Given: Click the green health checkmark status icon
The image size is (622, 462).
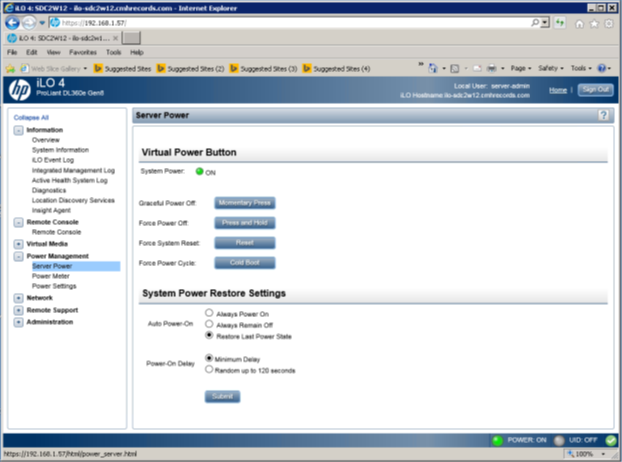Looking at the screenshot, I should click(611, 440).
